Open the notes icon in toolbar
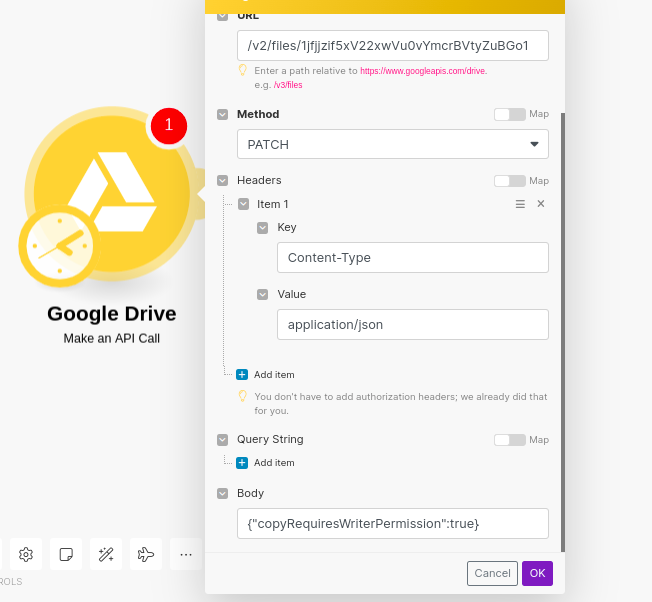Image resolution: width=652 pixels, height=602 pixels. [x=66, y=554]
